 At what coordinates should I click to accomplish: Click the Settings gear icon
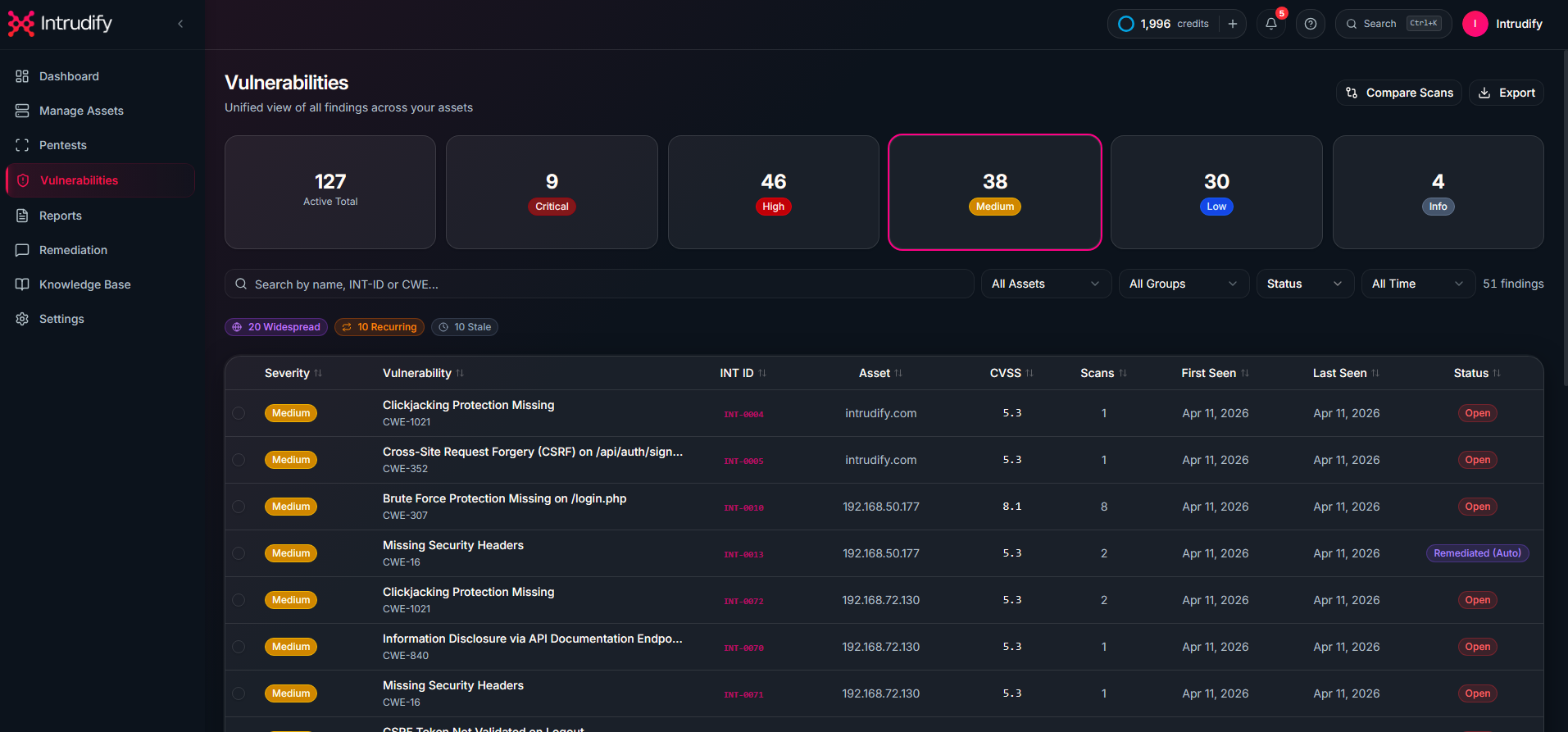click(22, 319)
